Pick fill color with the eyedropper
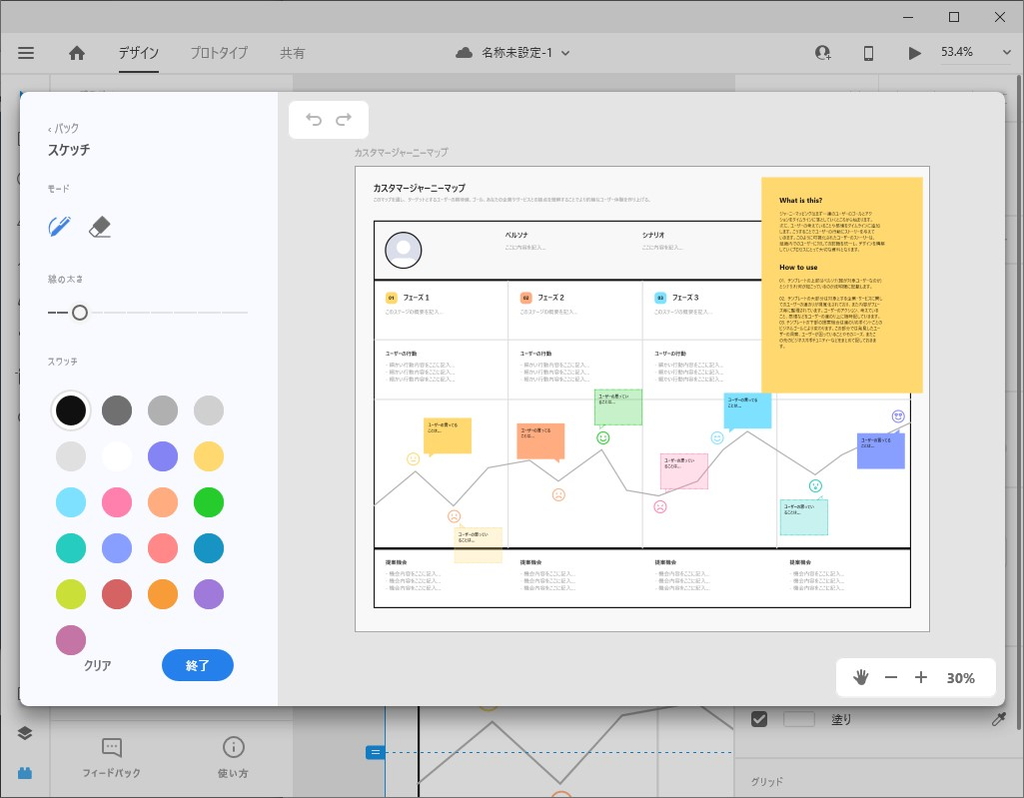 coord(999,720)
